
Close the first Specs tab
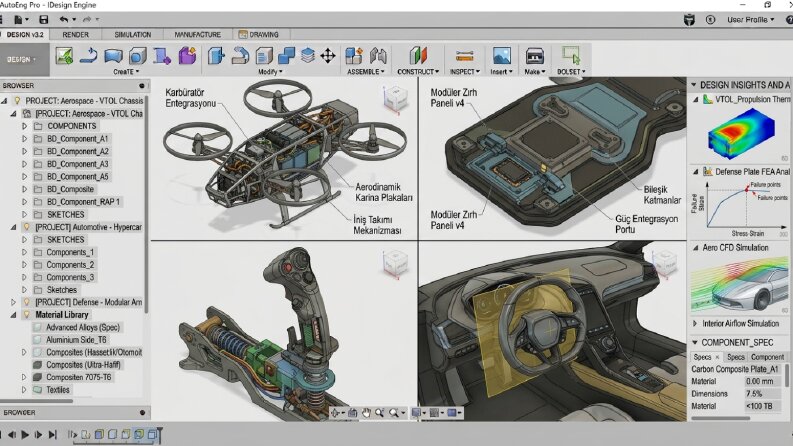pos(717,357)
